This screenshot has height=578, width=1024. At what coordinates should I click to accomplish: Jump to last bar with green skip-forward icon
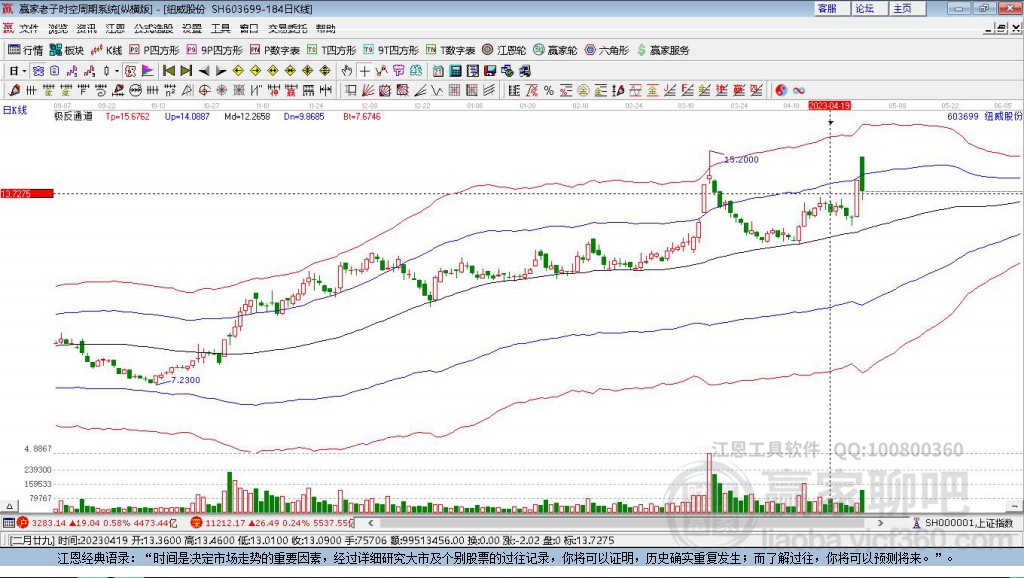[x=185, y=71]
